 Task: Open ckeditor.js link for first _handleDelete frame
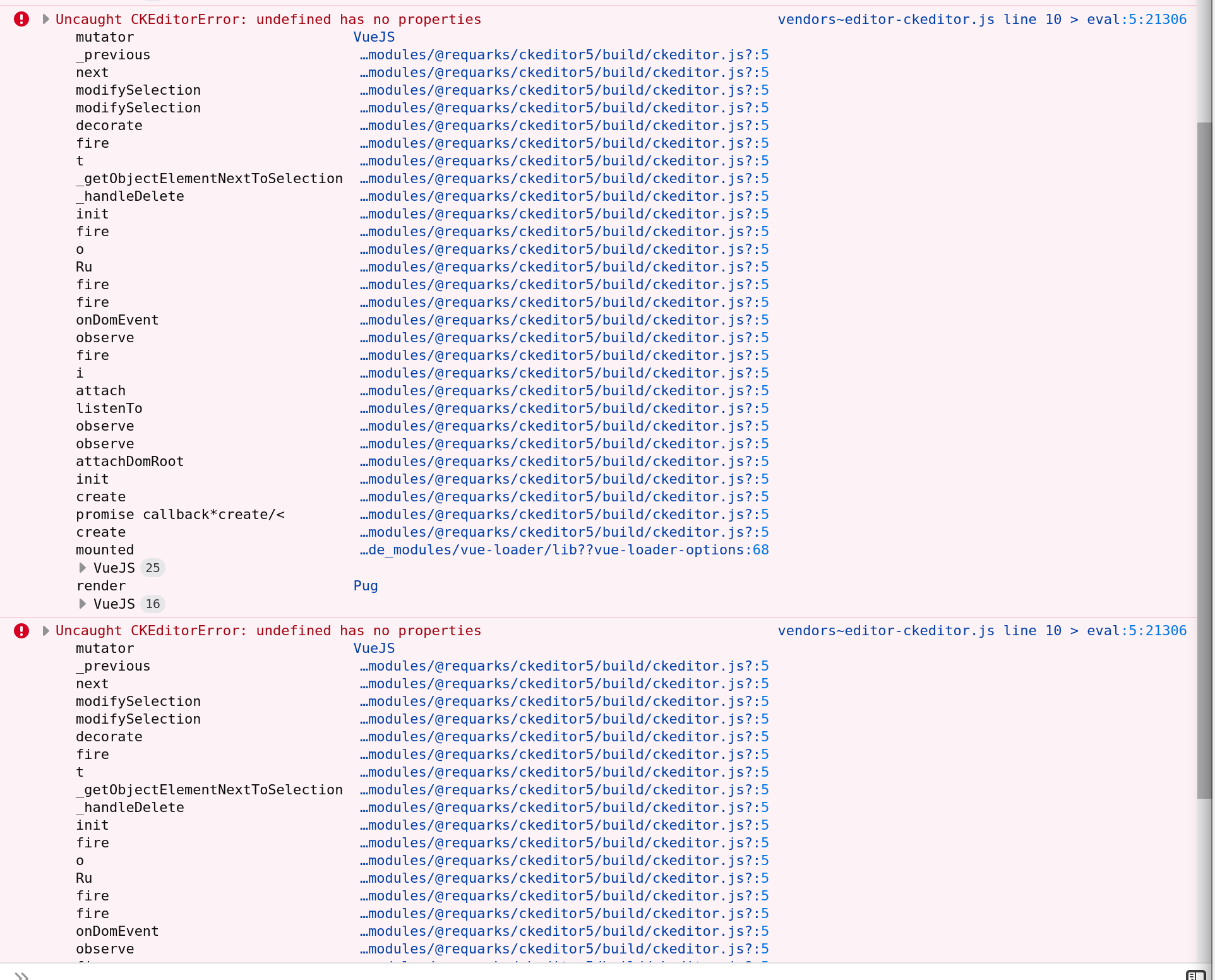click(564, 196)
